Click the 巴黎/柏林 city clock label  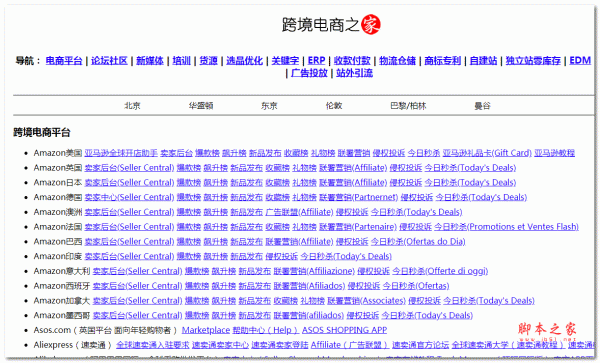tap(408, 106)
